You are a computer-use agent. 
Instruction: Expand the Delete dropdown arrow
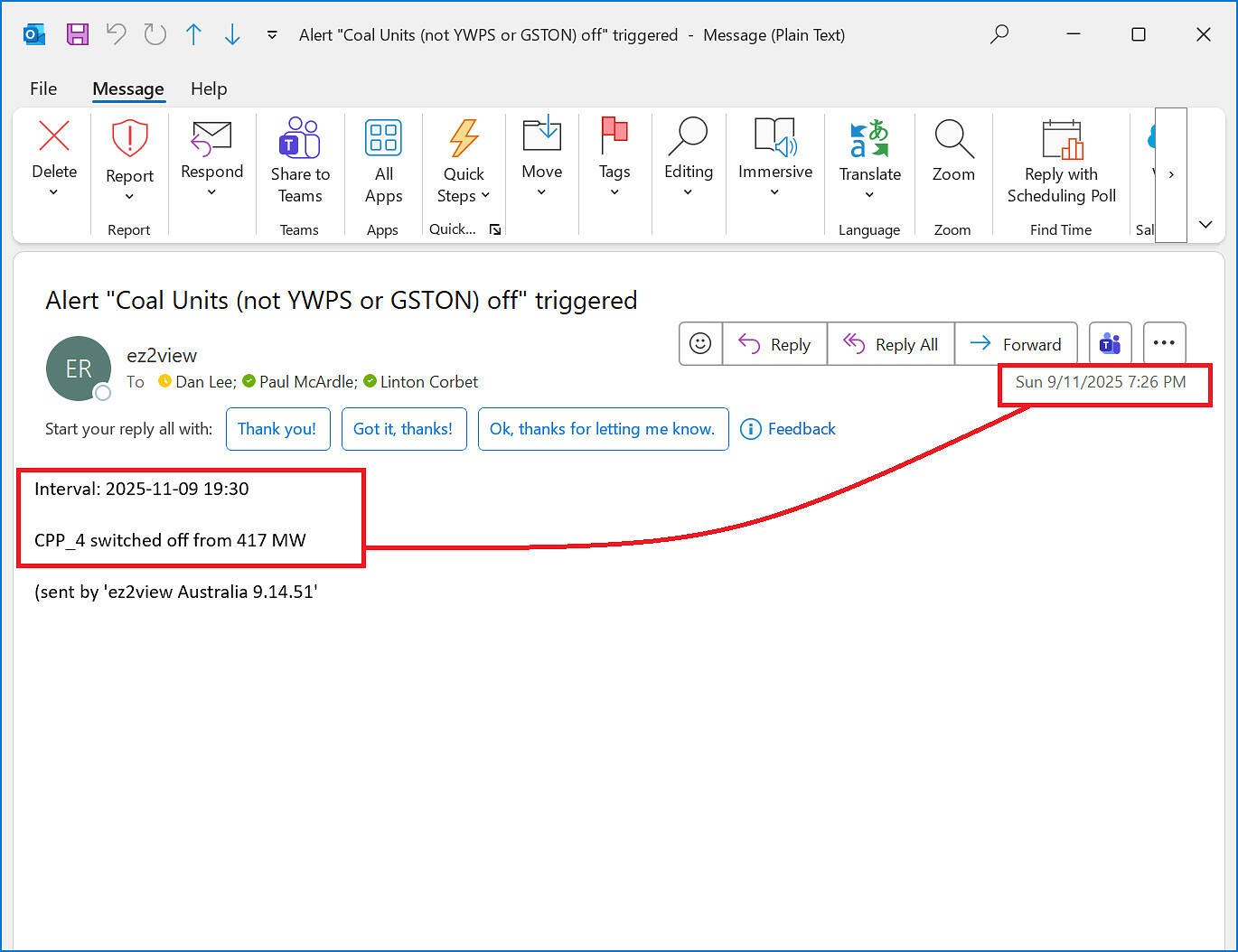[x=53, y=192]
